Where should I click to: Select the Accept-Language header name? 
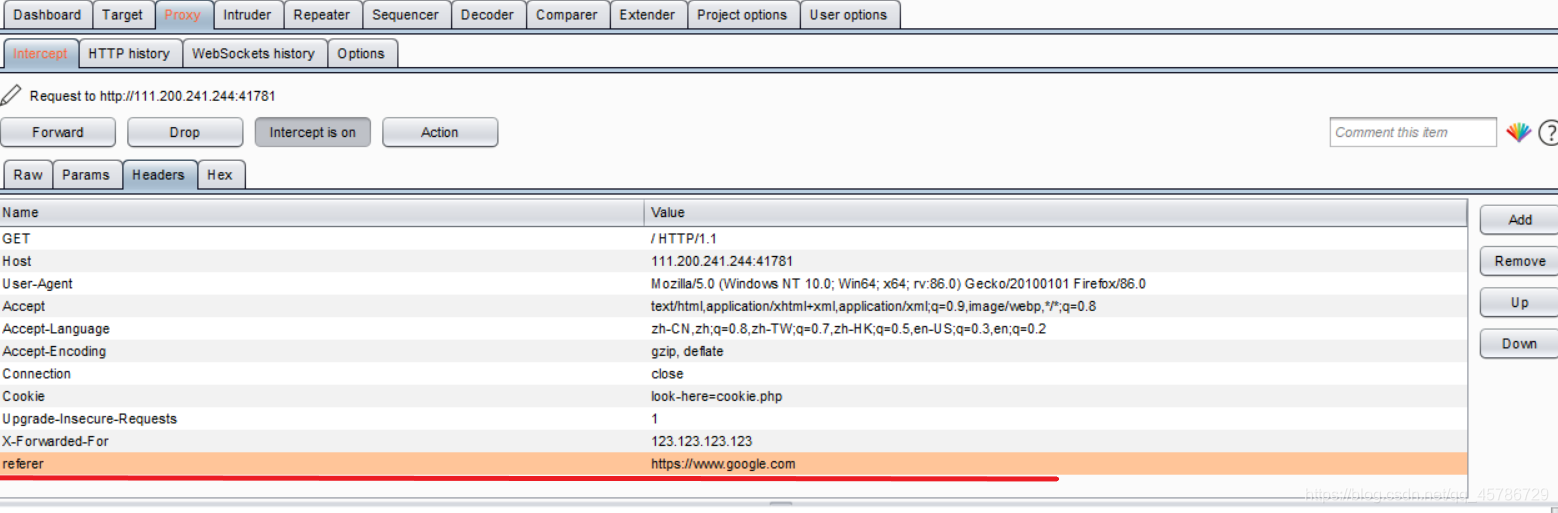[x=56, y=329]
